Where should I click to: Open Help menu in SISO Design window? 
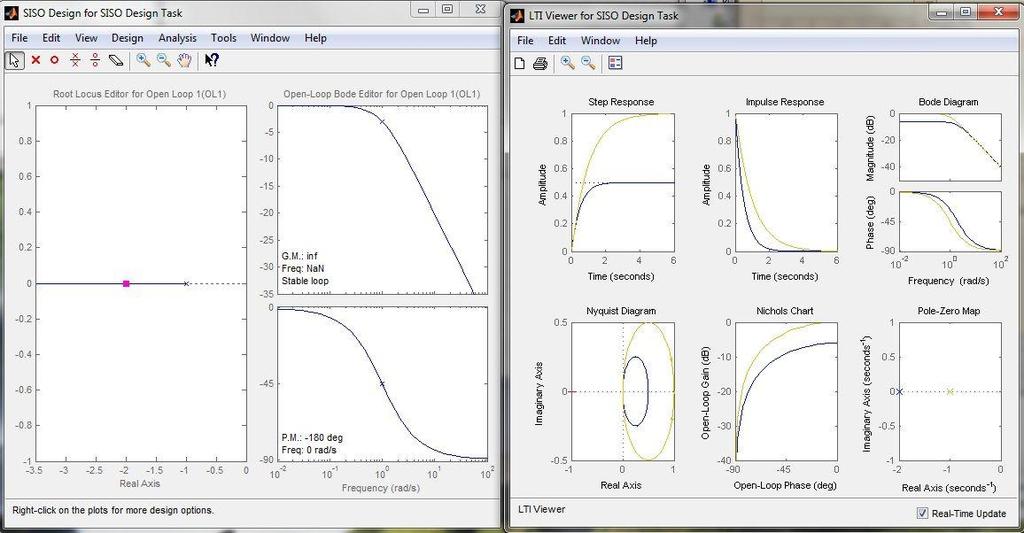(x=315, y=38)
